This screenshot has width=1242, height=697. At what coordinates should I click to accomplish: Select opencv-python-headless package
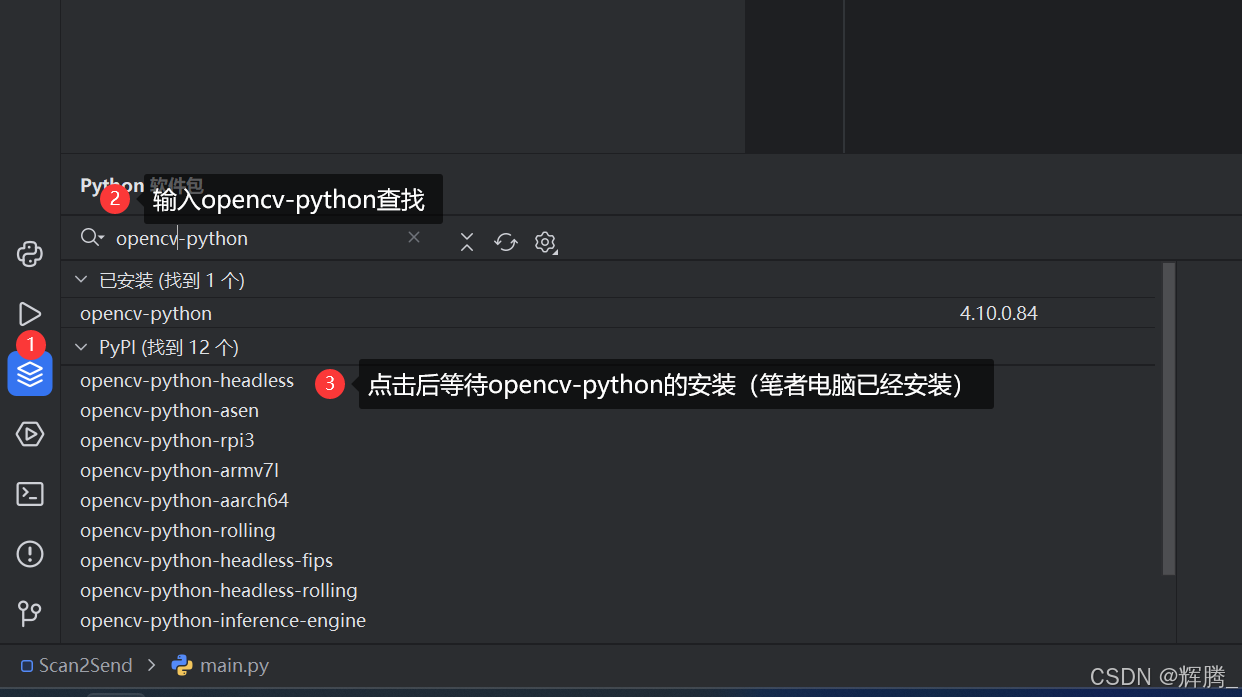[x=187, y=380]
